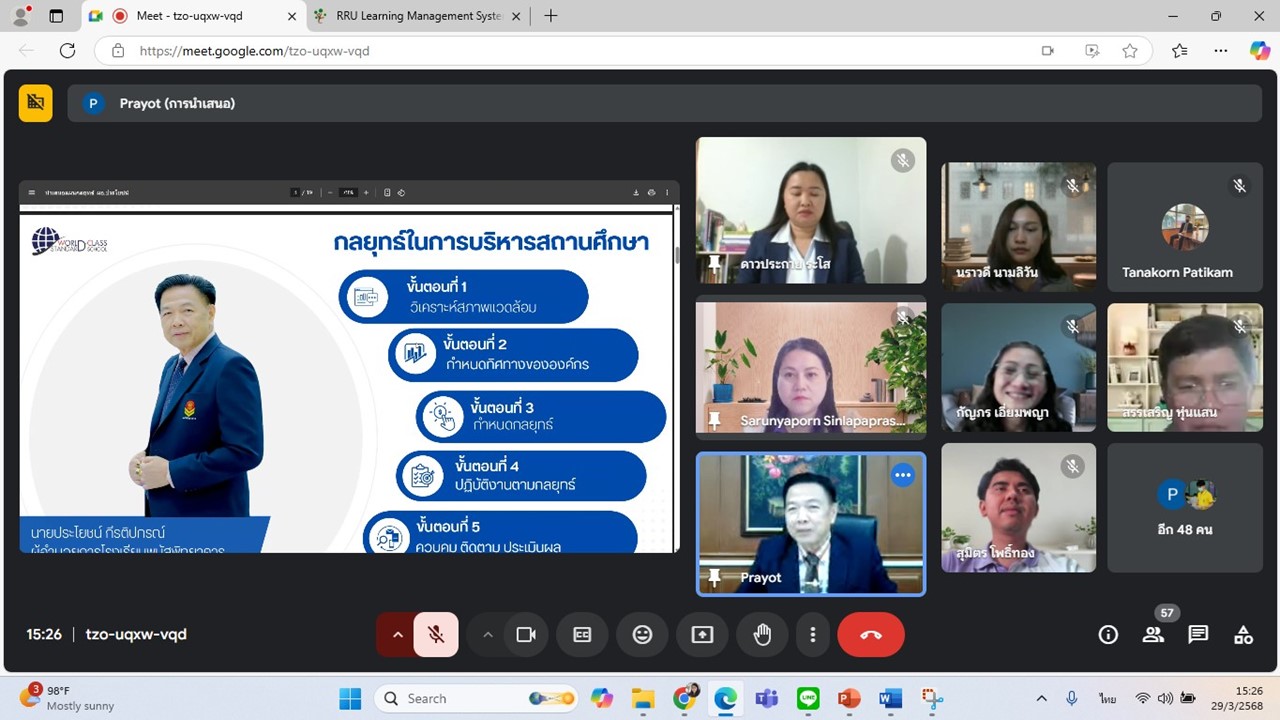Open LINE from the taskbar
The image size is (1280, 720).
808,698
